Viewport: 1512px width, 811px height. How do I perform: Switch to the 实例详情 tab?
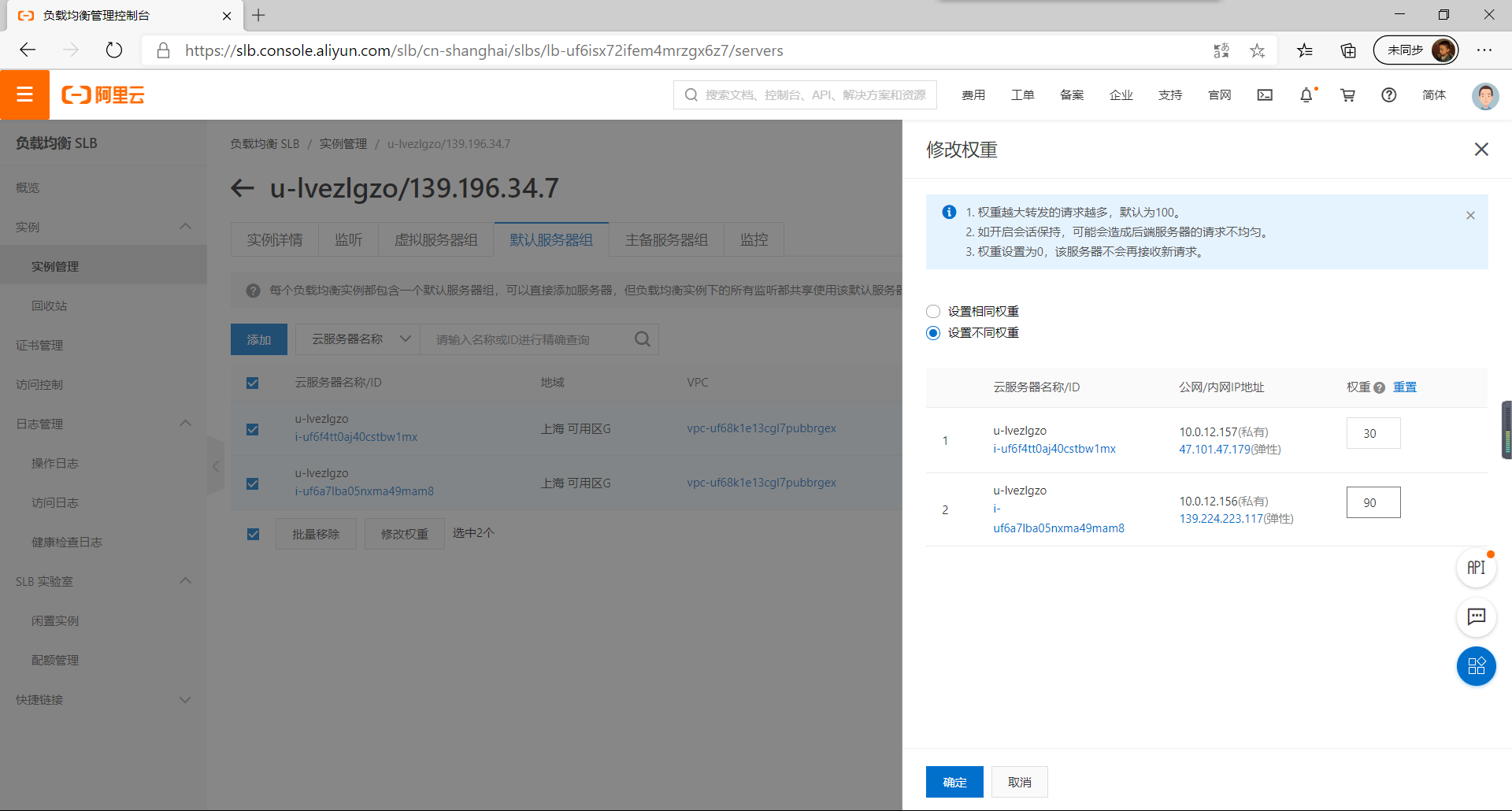[275, 239]
